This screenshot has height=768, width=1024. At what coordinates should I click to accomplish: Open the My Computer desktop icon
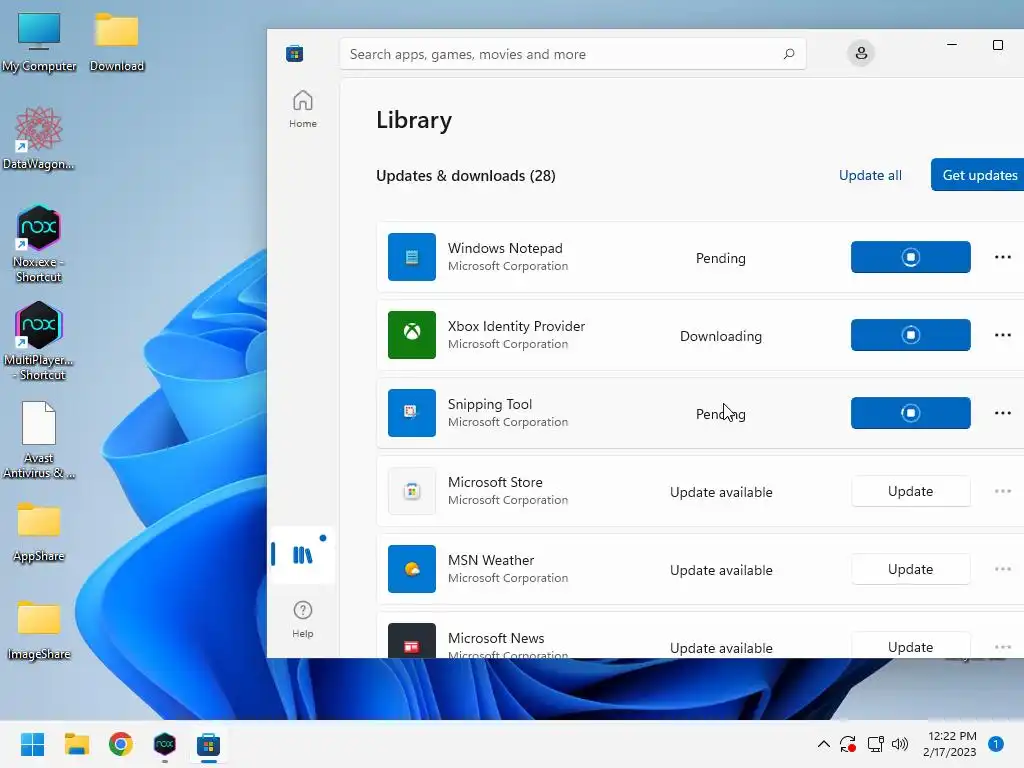point(39,42)
